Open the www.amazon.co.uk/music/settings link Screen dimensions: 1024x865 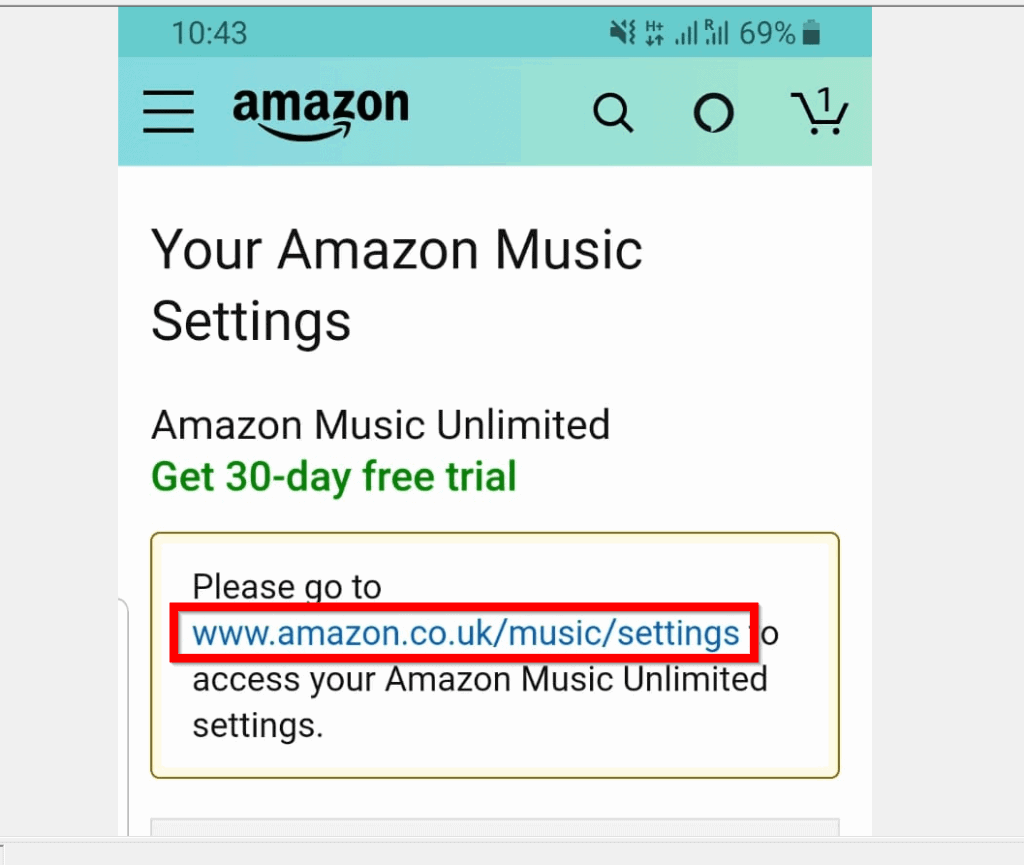466,633
